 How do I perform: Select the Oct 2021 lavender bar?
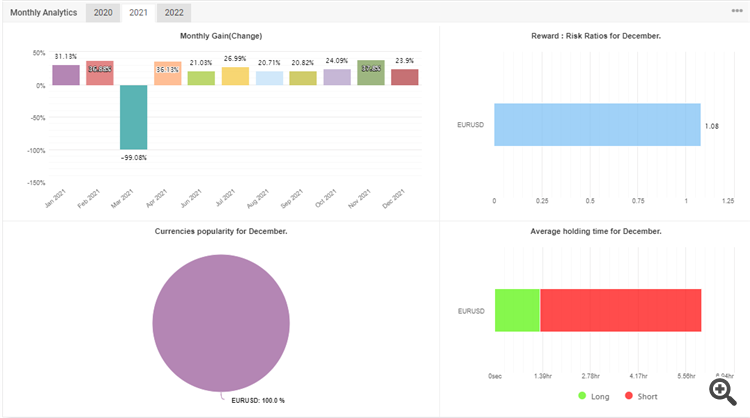point(337,77)
